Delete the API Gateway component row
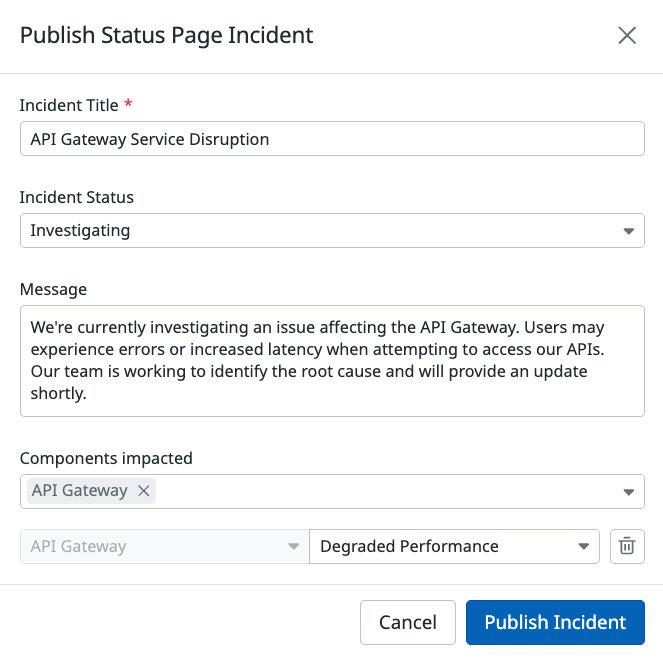 [627, 546]
